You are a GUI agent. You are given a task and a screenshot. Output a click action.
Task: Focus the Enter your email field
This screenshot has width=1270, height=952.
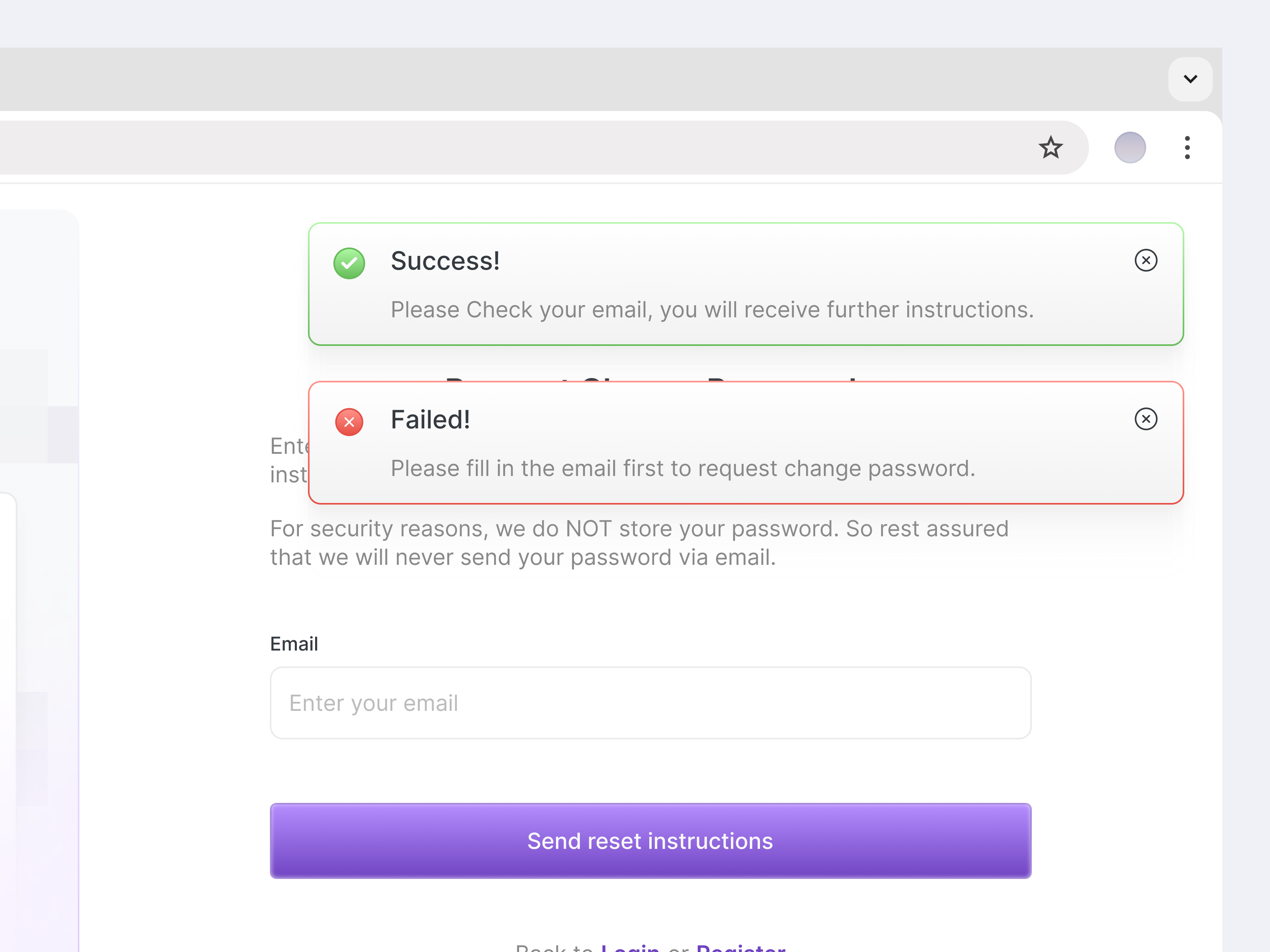(650, 703)
